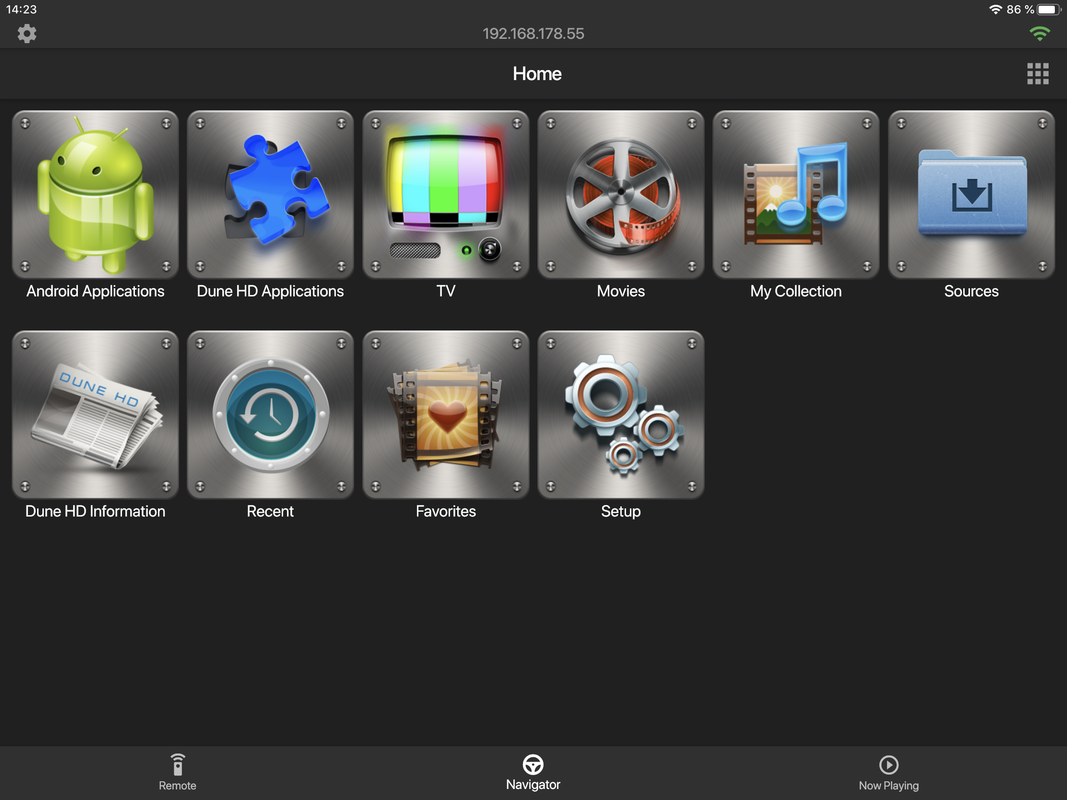The height and width of the screenshot is (800, 1067).
Task: Tap the 14:23 clock in status bar
Action: tap(21, 10)
